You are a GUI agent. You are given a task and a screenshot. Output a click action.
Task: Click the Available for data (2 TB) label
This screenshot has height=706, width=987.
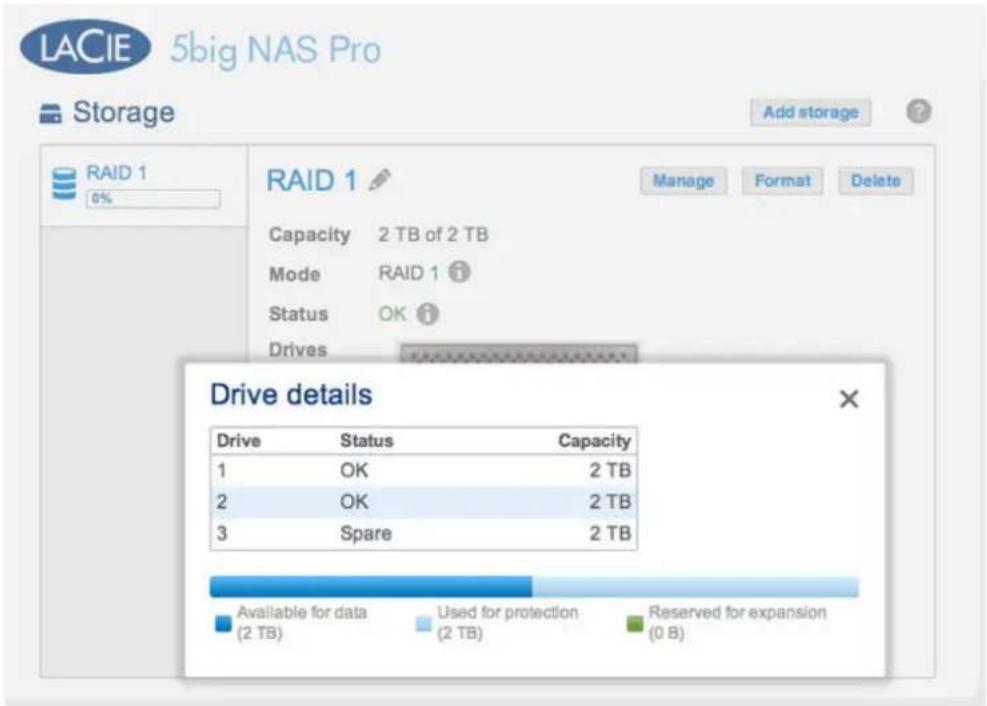point(302,622)
